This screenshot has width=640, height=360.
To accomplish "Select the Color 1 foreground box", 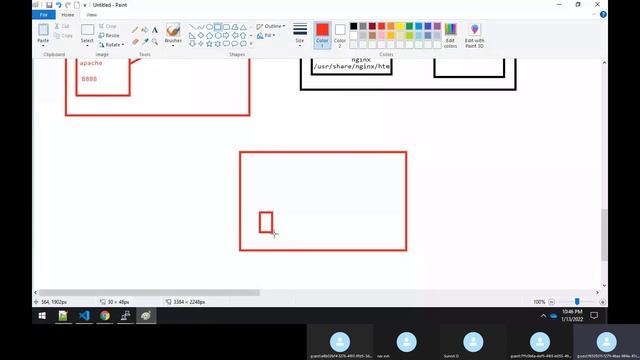I will (x=322, y=35).
